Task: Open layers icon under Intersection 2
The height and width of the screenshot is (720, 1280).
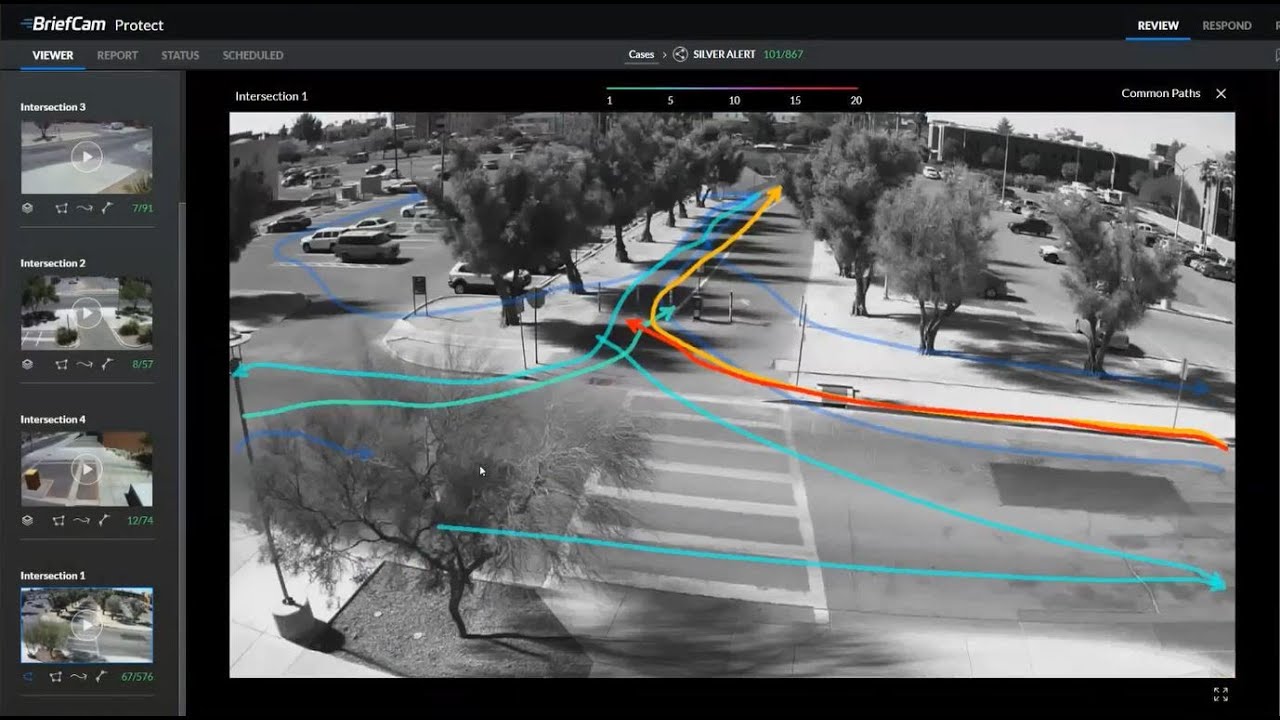Action: (x=27, y=364)
